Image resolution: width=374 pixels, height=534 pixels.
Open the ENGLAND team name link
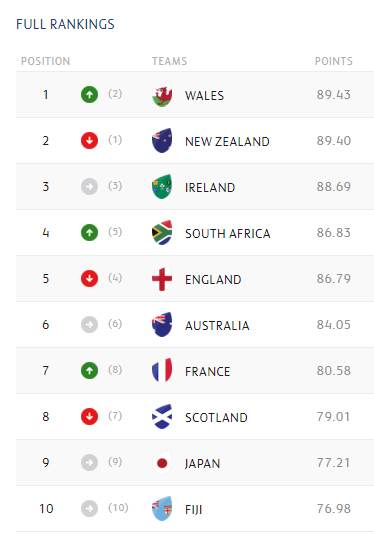pos(213,280)
